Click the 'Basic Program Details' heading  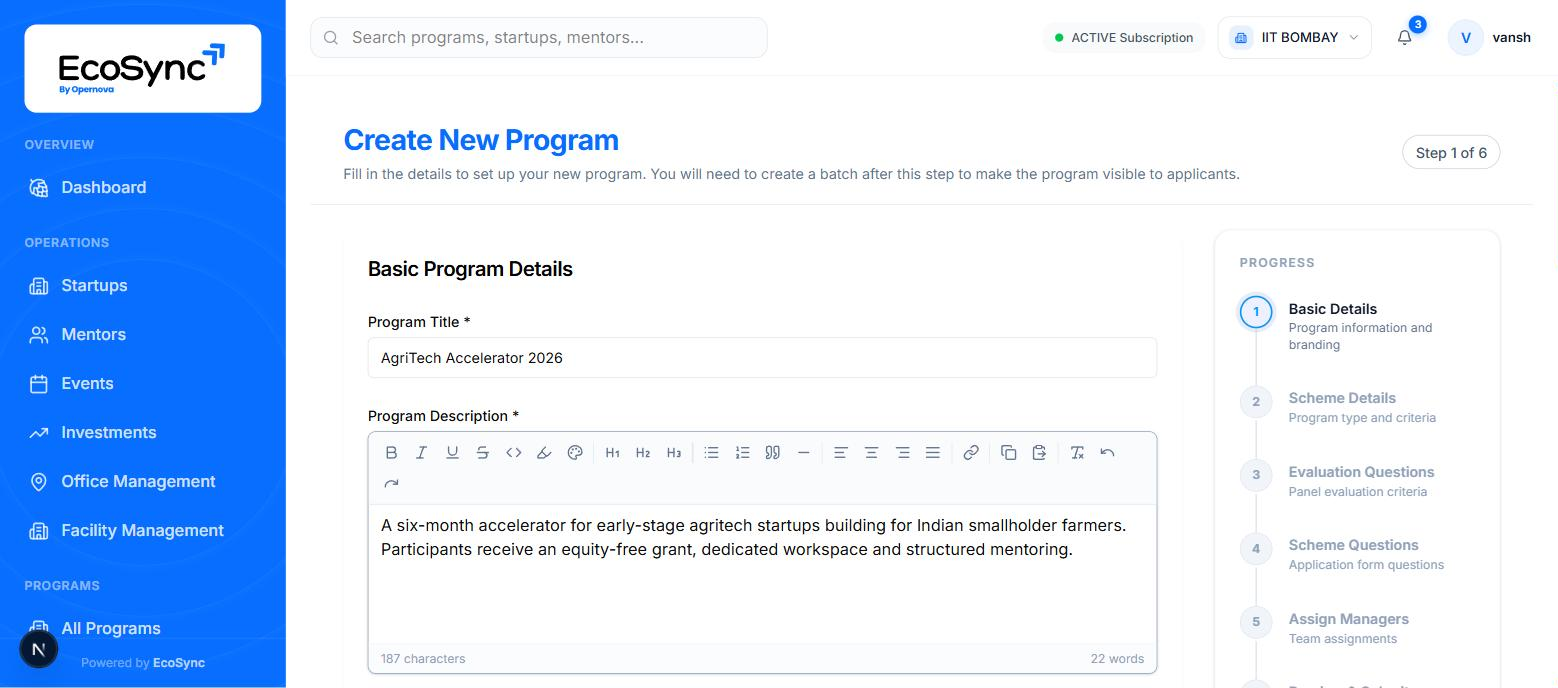pyautogui.click(x=470, y=269)
